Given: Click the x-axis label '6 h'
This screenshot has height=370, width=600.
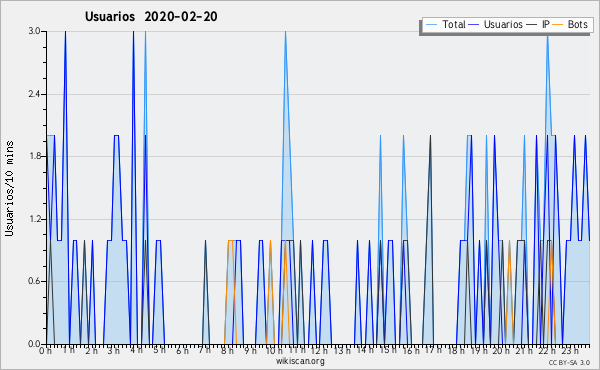Looking at the screenshot, I should coord(182,351).
